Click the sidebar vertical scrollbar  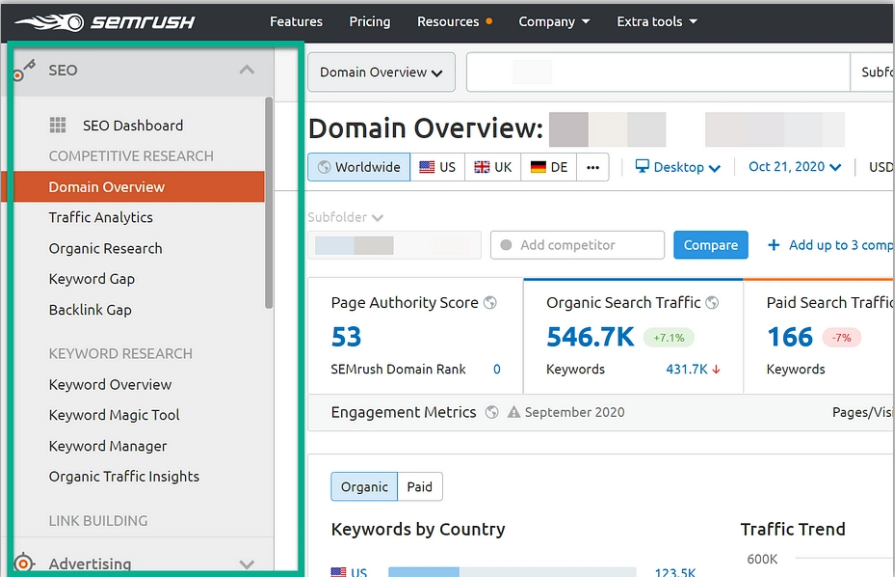point(269,203)
